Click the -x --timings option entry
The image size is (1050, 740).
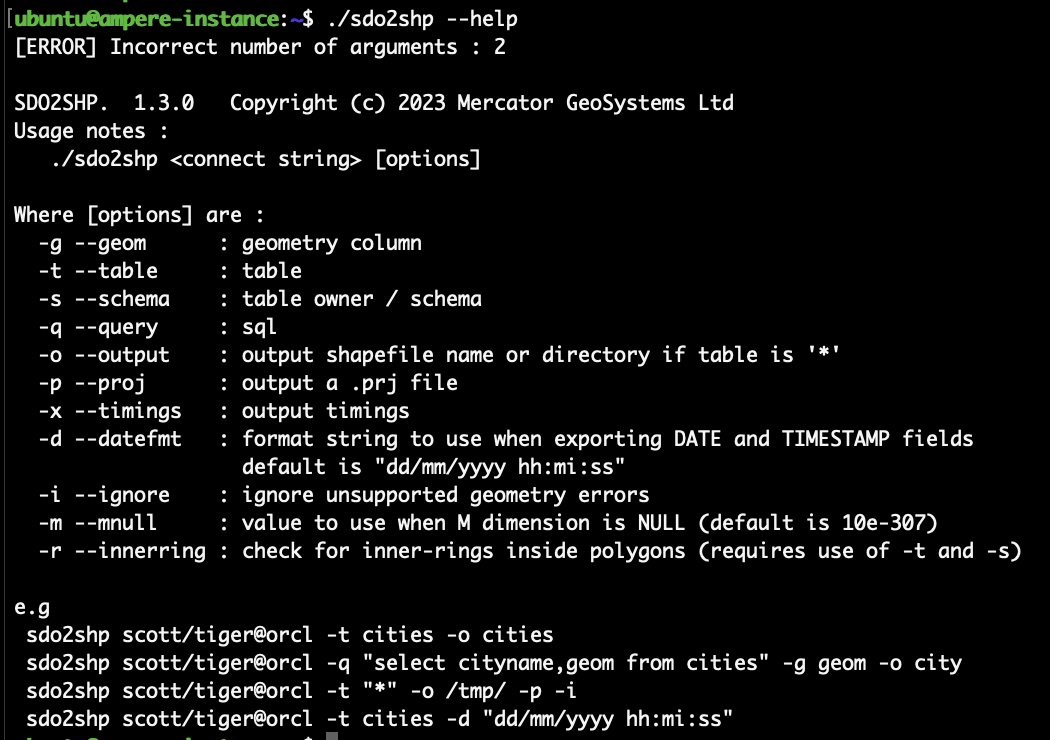pyautogui.click(x=224, y=411)
